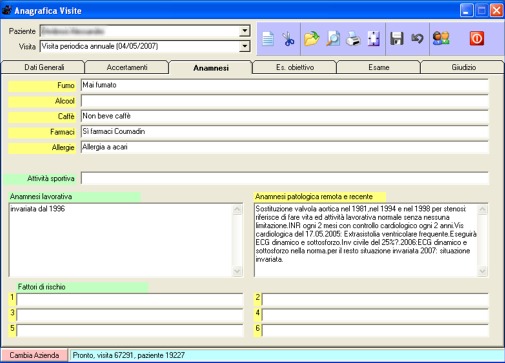This screenshot has height=363, width=505.
Task: Click the floppy disk save icon
Action: pos(397,39)
